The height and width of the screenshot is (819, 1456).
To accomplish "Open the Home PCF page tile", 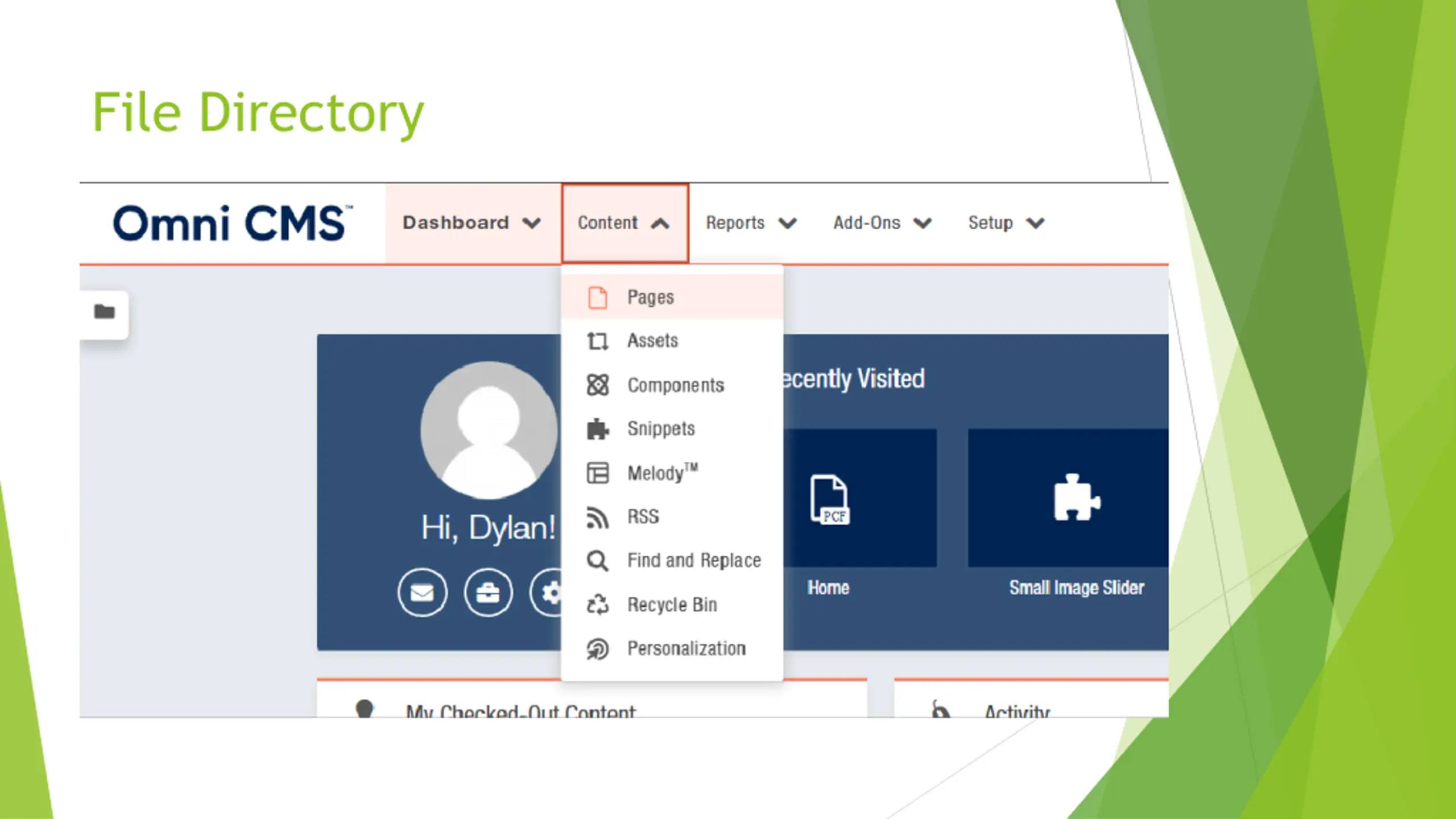I will point(860,498).
